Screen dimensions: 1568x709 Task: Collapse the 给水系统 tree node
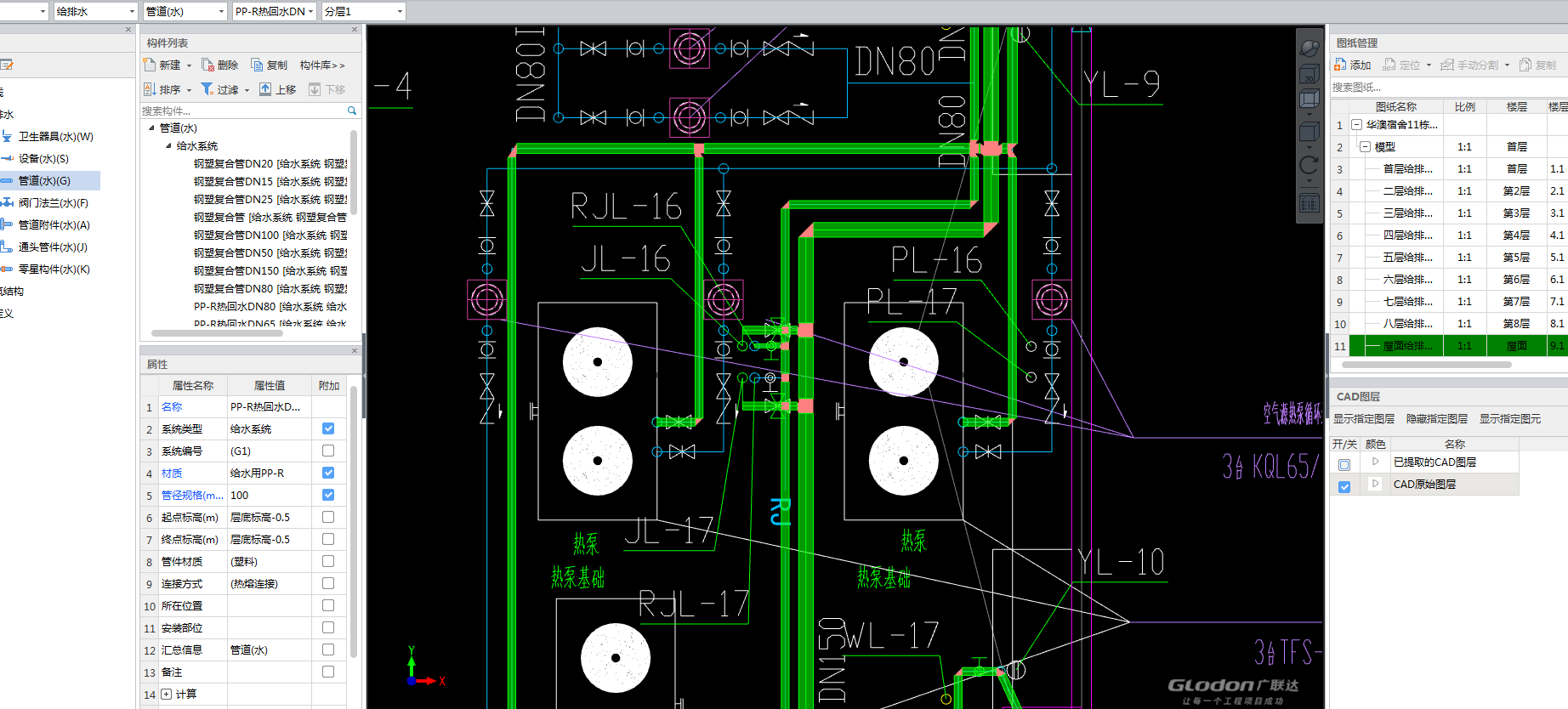(168, 145)
